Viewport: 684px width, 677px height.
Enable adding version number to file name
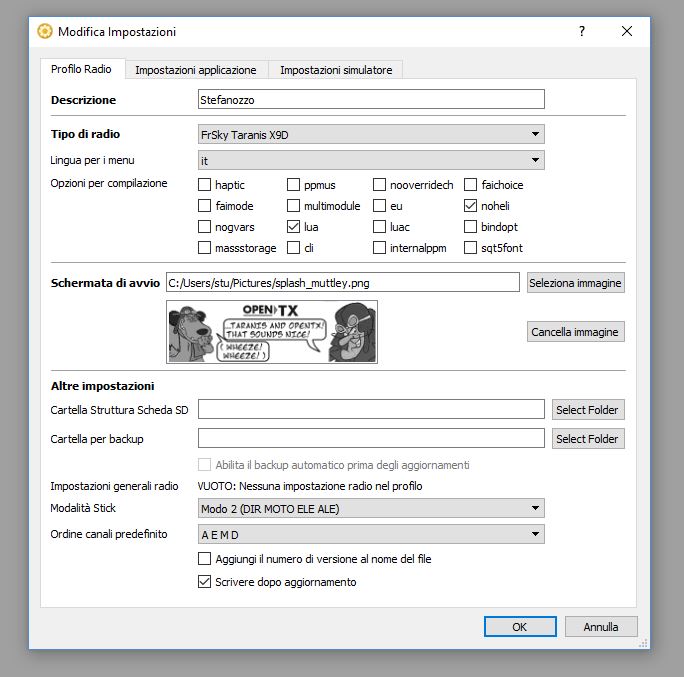coord(205,560)
